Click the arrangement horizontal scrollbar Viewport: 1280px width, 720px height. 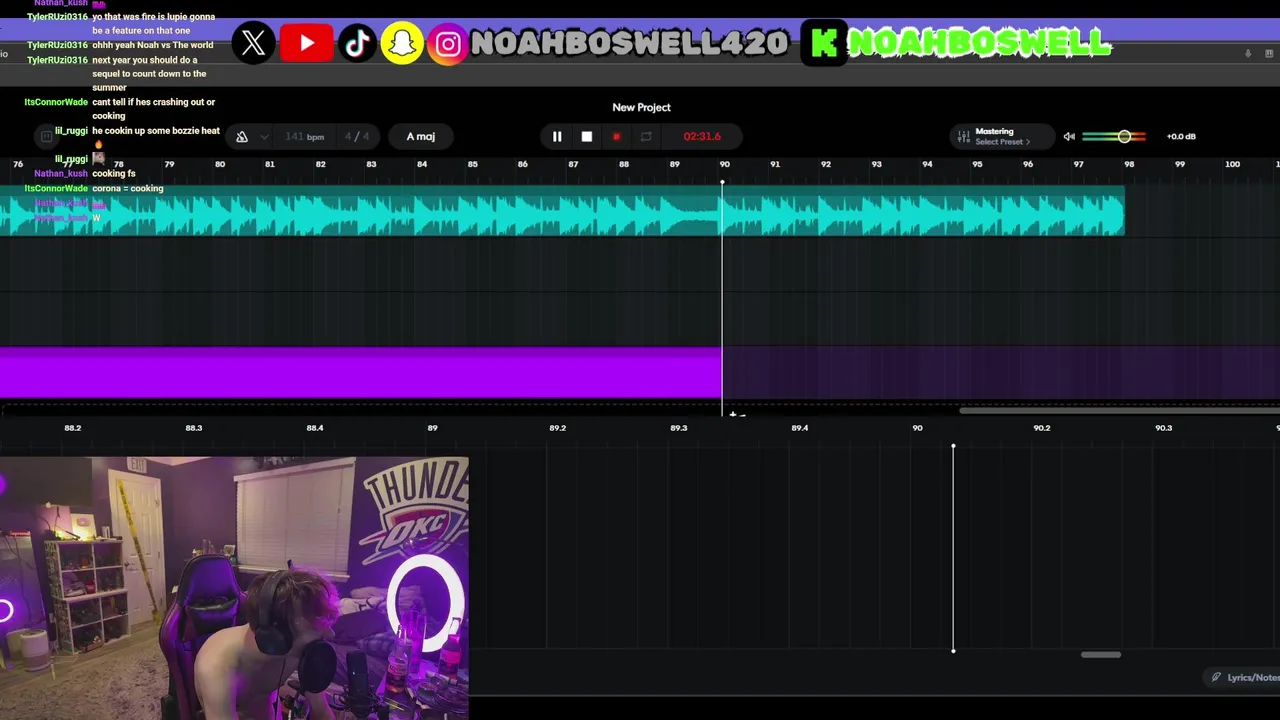(x=1119, y=410)
